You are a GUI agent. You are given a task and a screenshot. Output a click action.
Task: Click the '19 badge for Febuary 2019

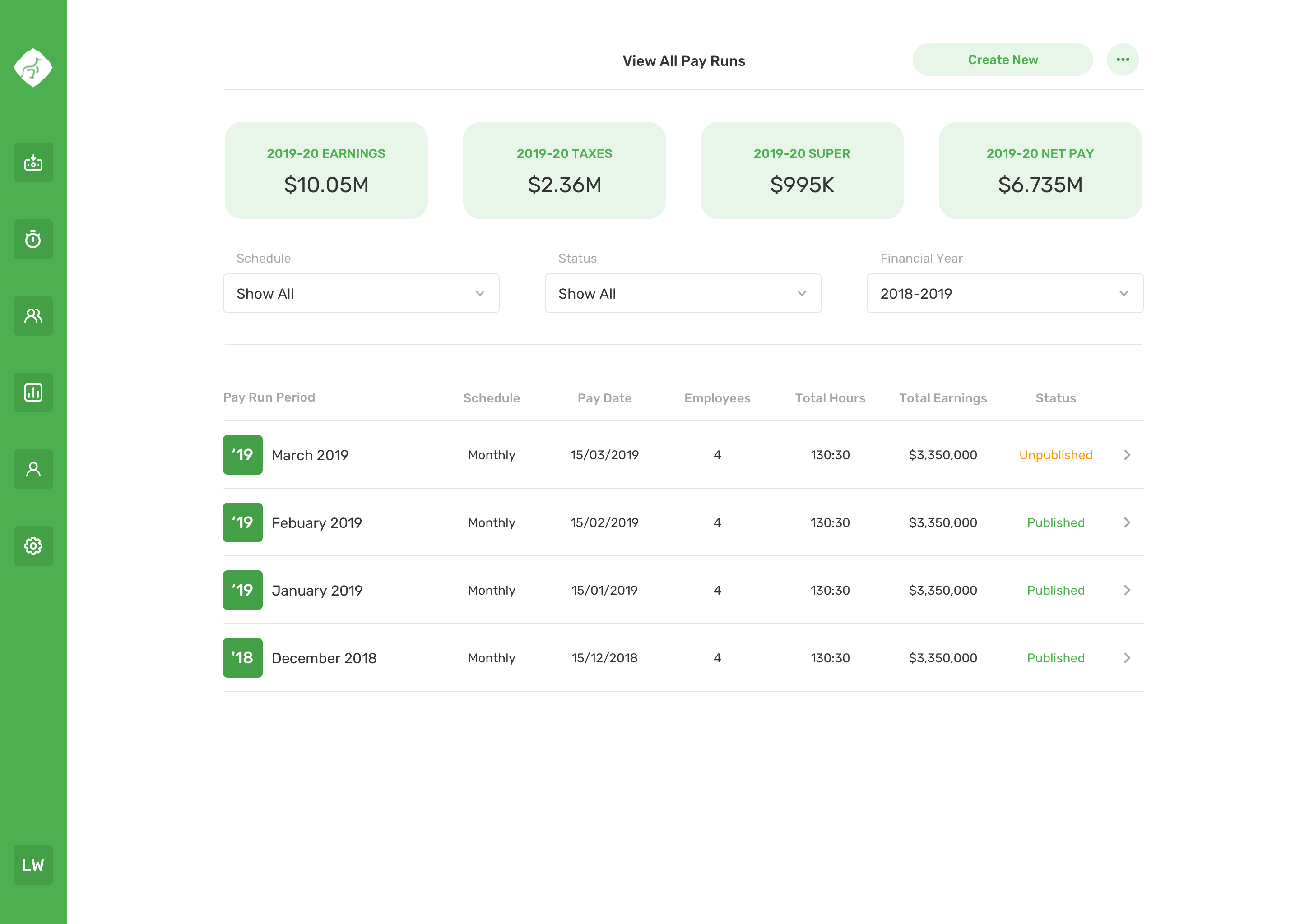tap(242, 523)
